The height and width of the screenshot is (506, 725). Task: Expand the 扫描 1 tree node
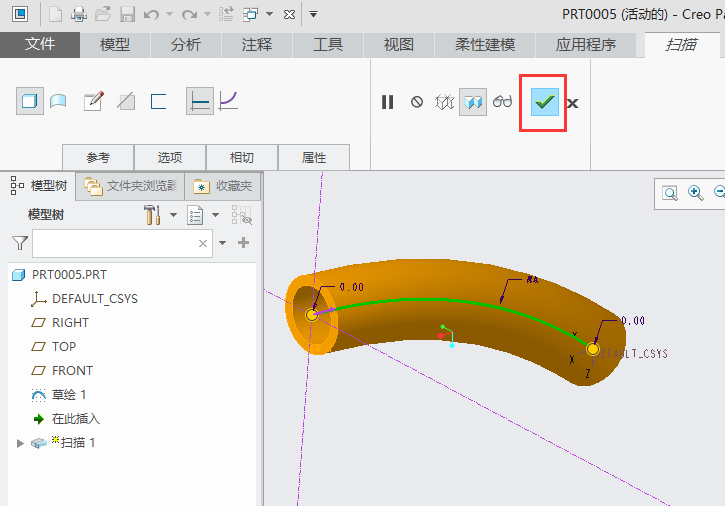click(20, 443)
